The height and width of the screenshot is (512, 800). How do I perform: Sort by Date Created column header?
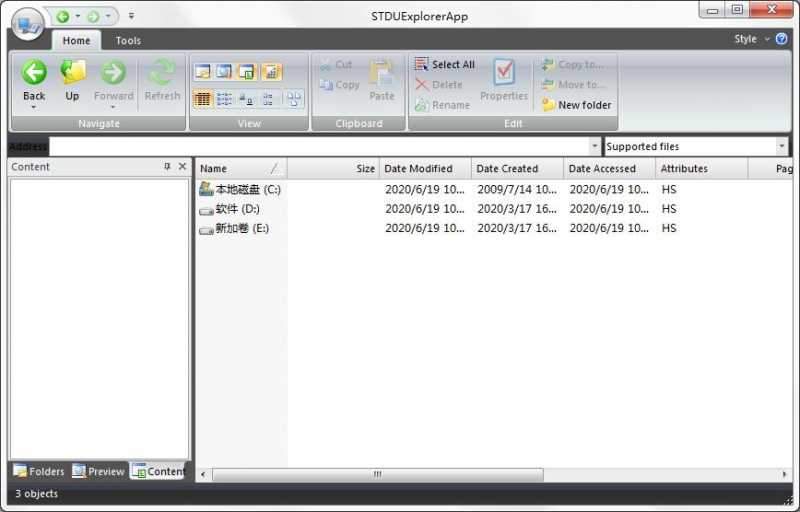pyautogui.click(x=517, y=169)
